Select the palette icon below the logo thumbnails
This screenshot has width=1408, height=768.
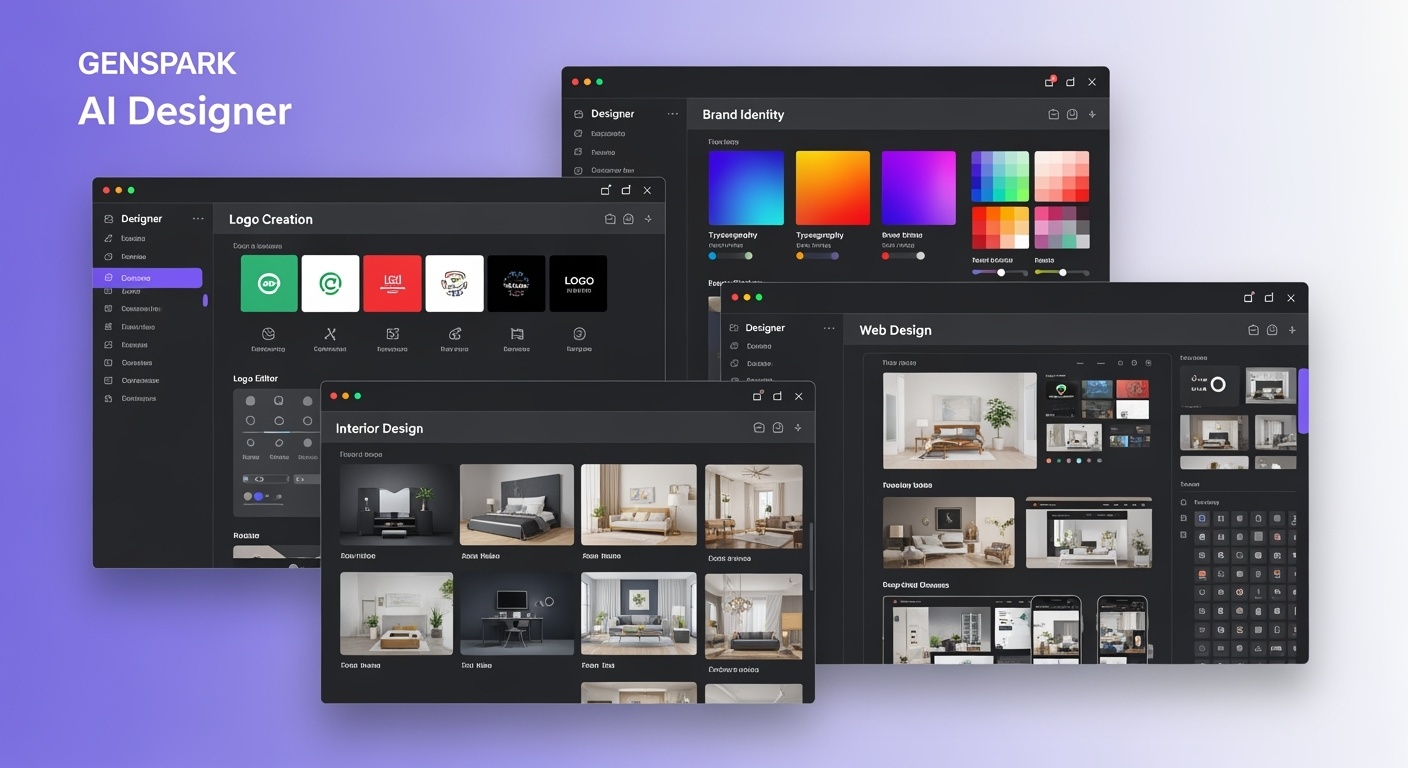[455, 334]
